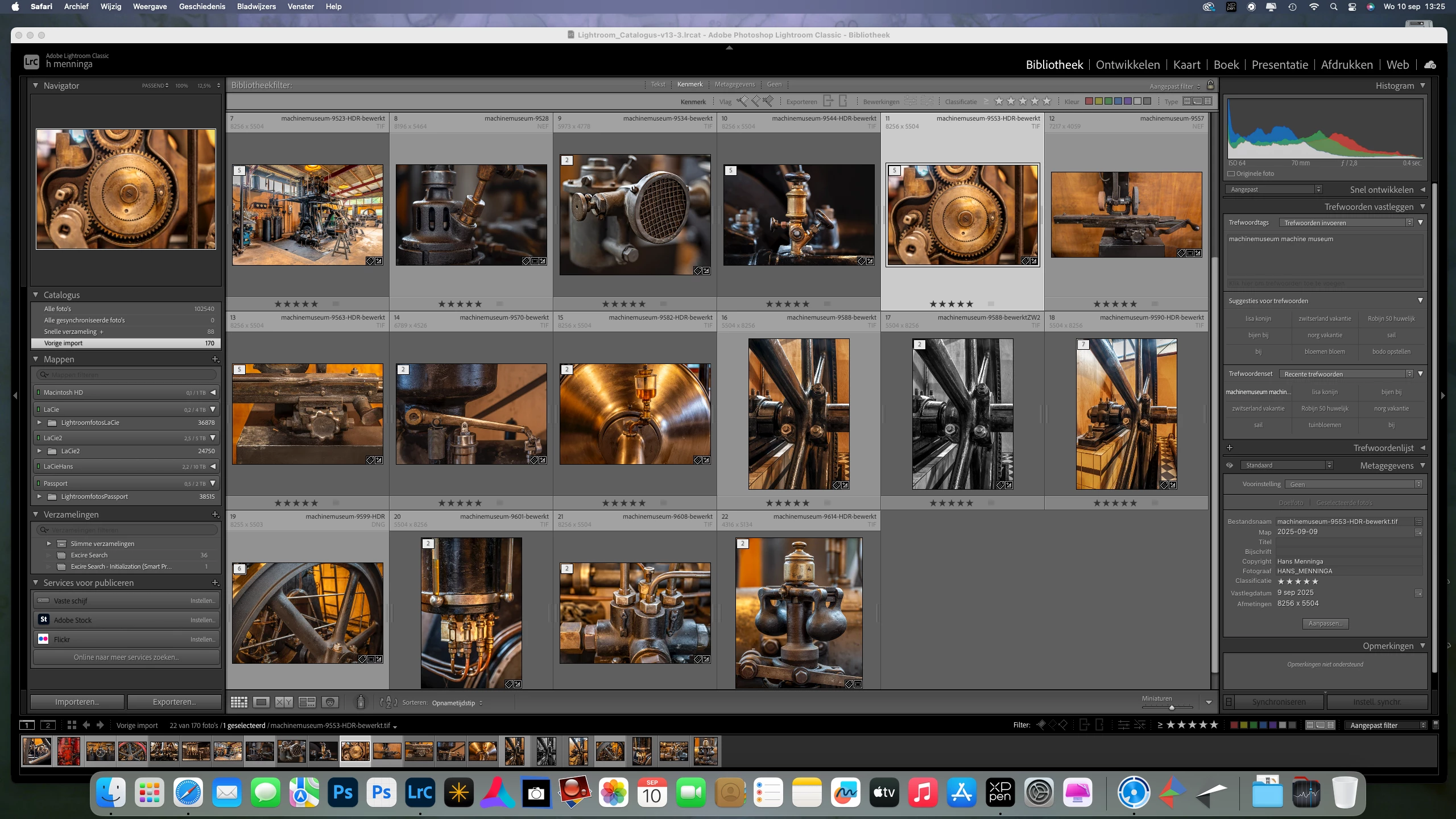
Task: Click the Exporteren button
Action: click(x=174, y=702)
